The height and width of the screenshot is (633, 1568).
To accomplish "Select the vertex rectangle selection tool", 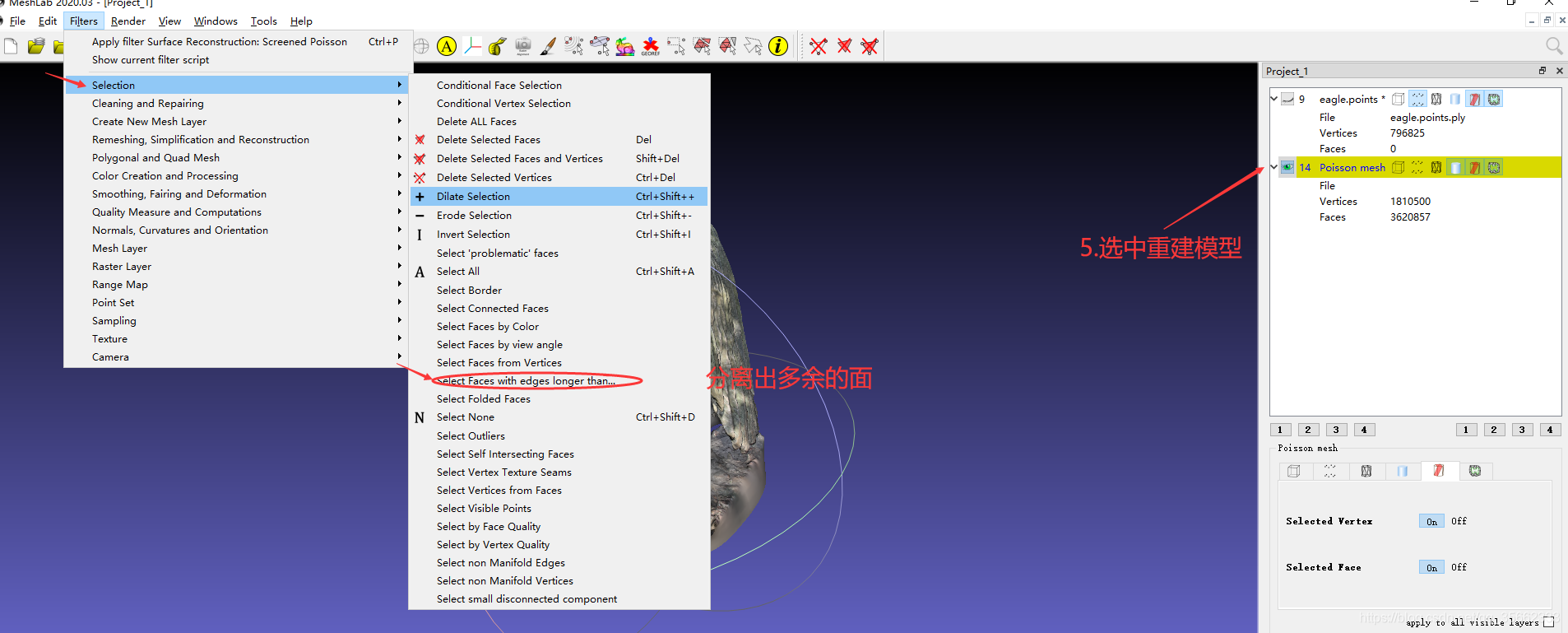I will click(x=676, y=46).
